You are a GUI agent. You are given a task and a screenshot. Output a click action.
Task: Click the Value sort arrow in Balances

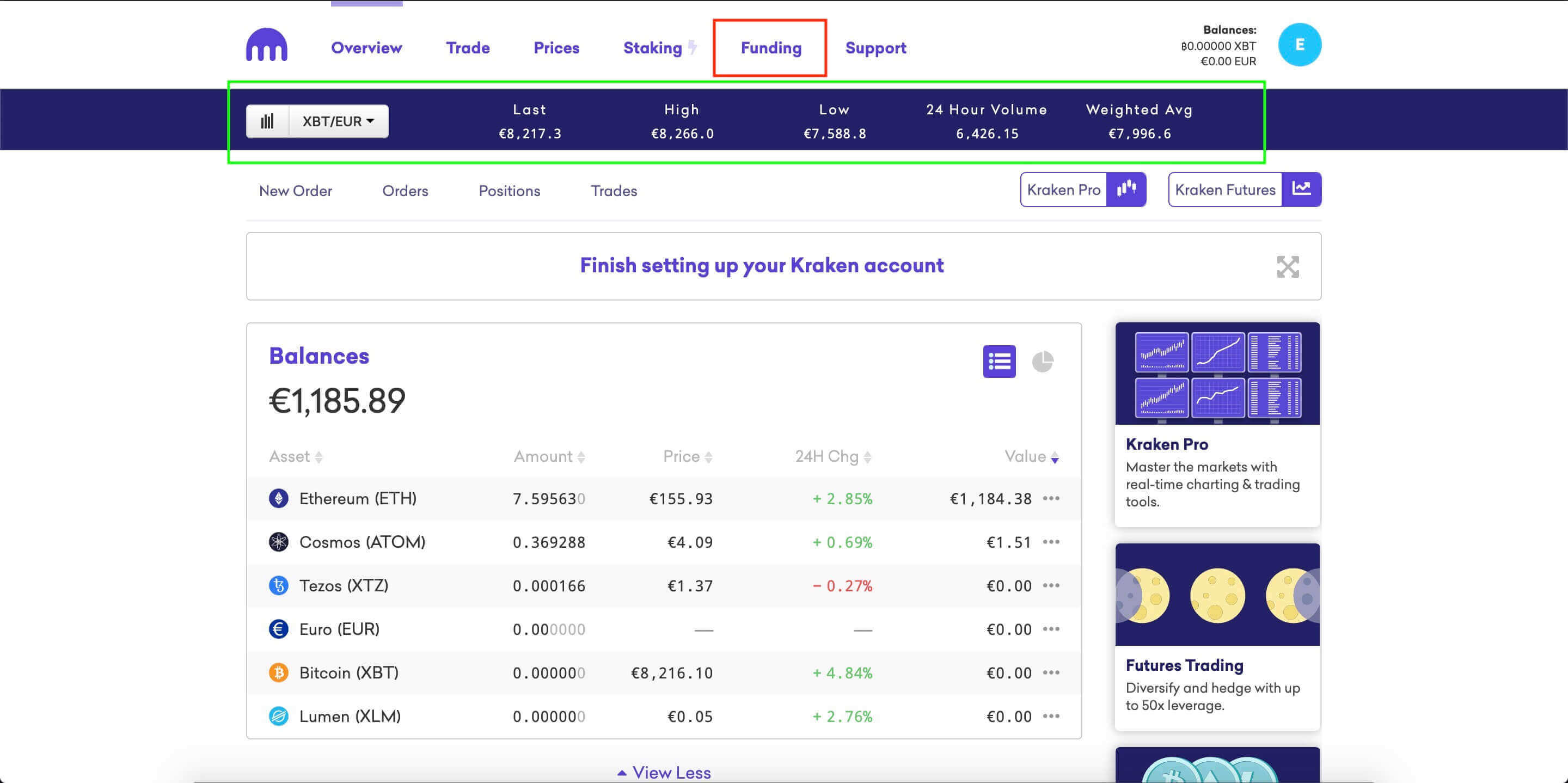coord(1056,457)
